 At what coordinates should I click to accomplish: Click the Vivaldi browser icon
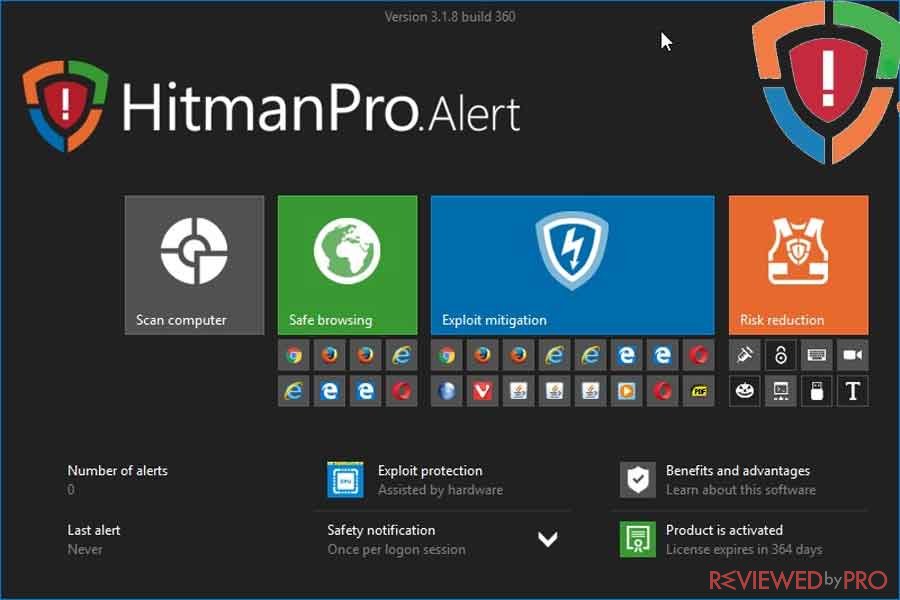coord(482,391)
